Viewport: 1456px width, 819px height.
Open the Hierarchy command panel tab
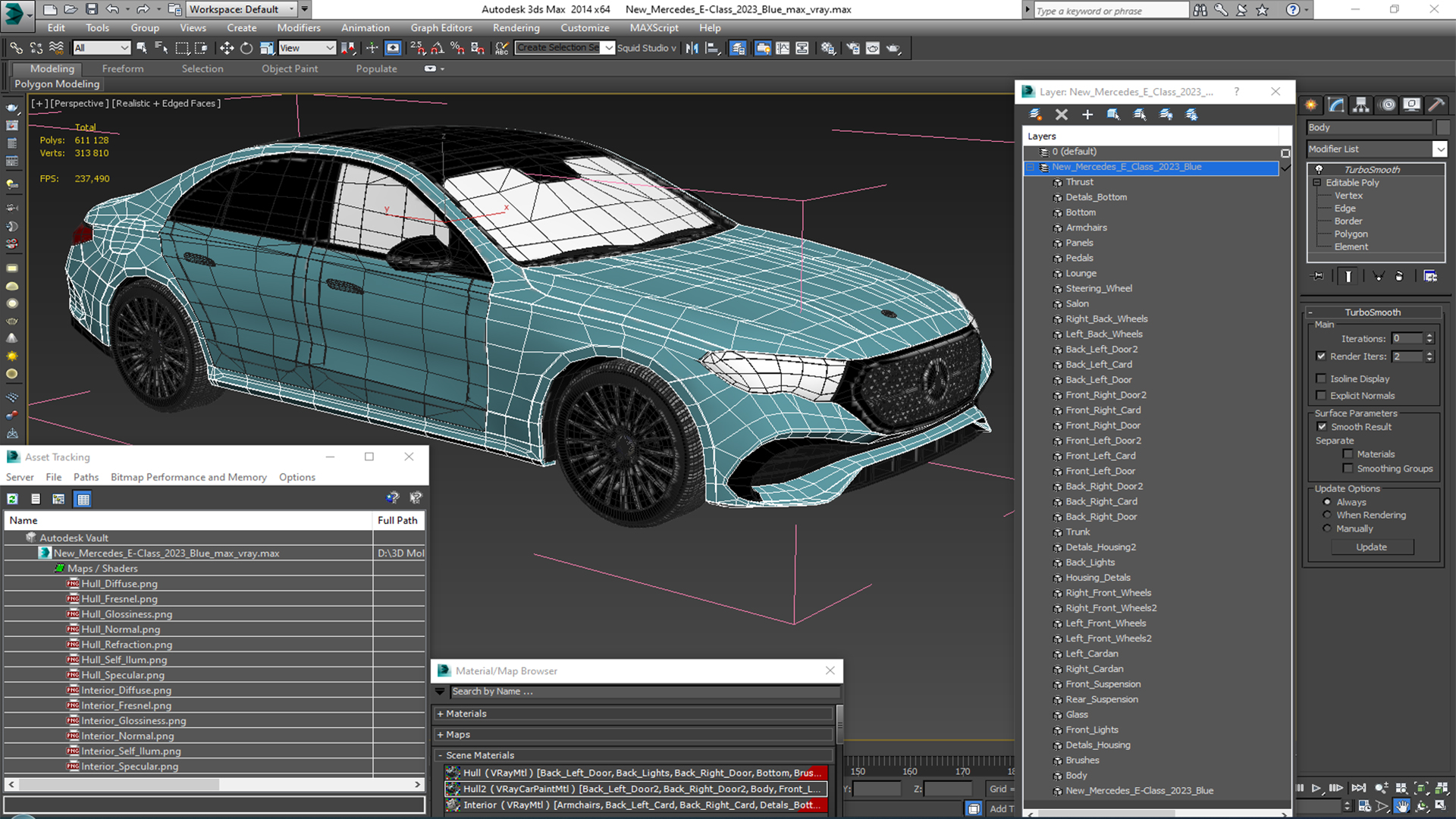(1361, 105)
